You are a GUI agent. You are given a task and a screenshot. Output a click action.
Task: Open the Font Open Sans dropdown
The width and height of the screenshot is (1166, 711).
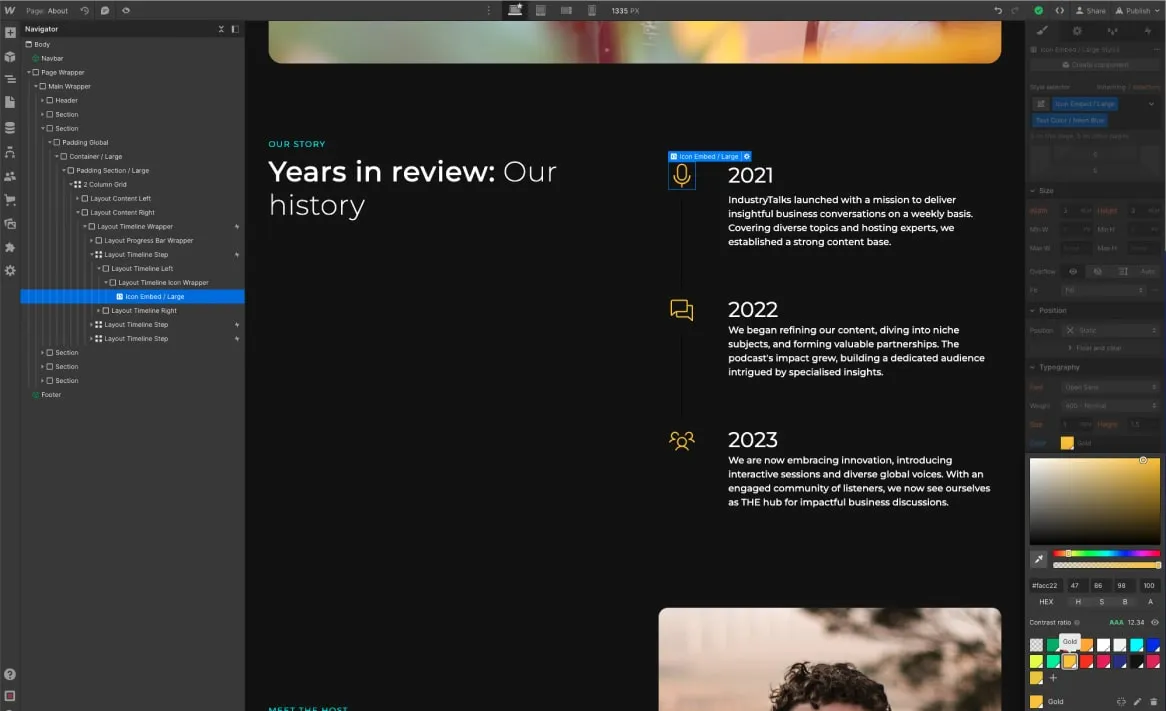pos(1110,387)
